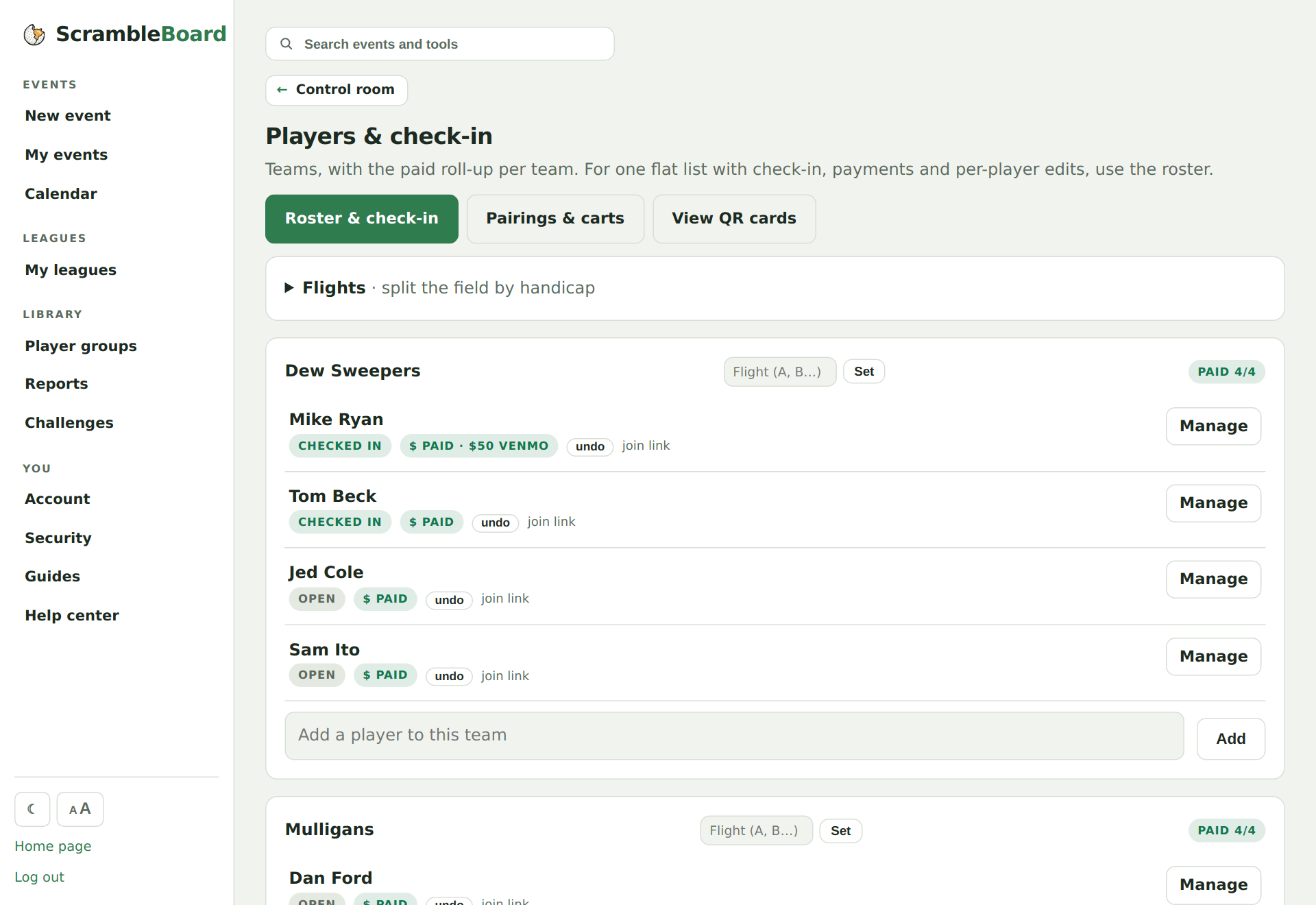The width and height of the screenshot is (1316, 905).
Task: Toggle Sam Ito's OPEN check-in status
Action: 317,675
